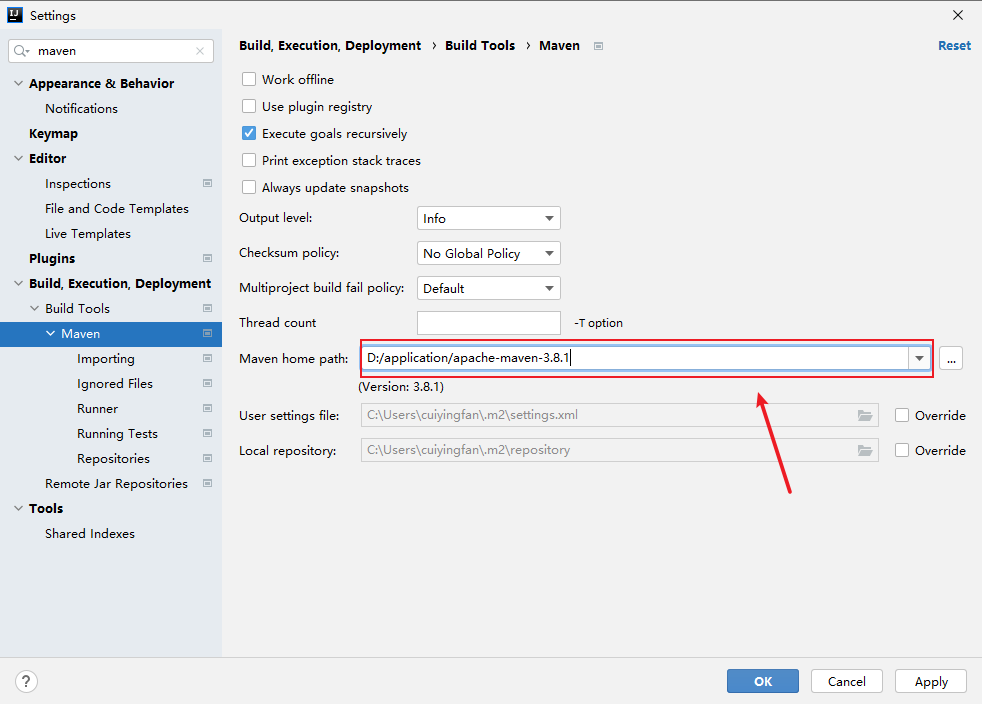
Task: Click the settings search box
Action: pyautogui.click(x=111, y=51)
